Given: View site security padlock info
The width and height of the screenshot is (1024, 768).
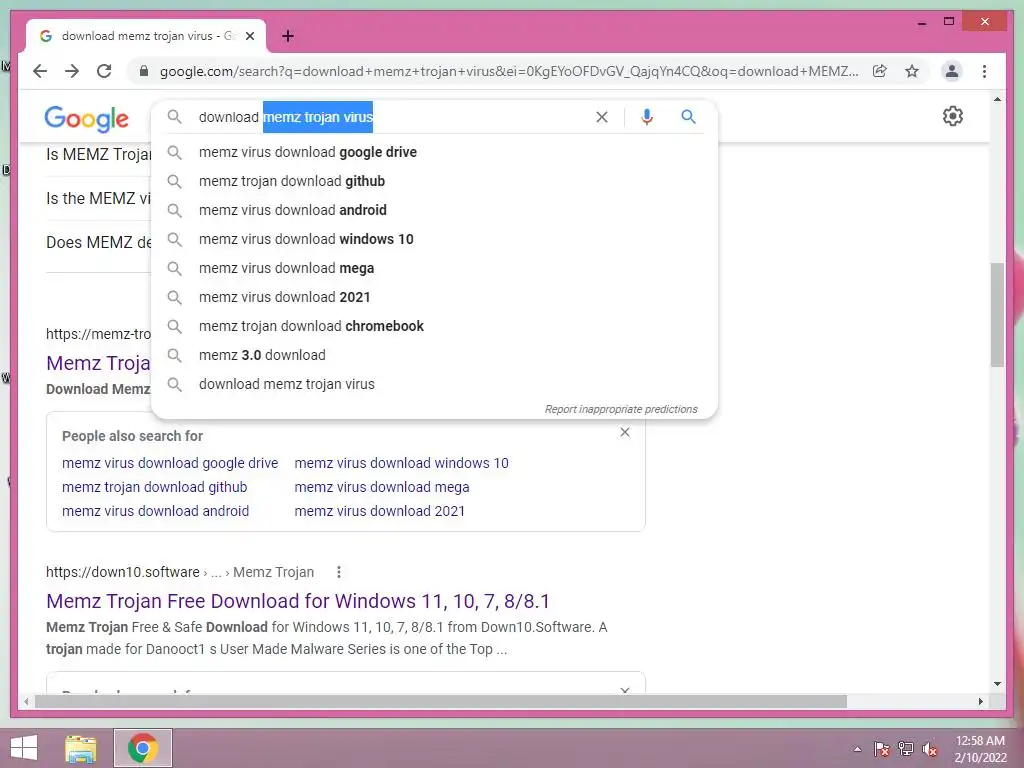Looking at the screenshot, I should (x=144, y=71).
